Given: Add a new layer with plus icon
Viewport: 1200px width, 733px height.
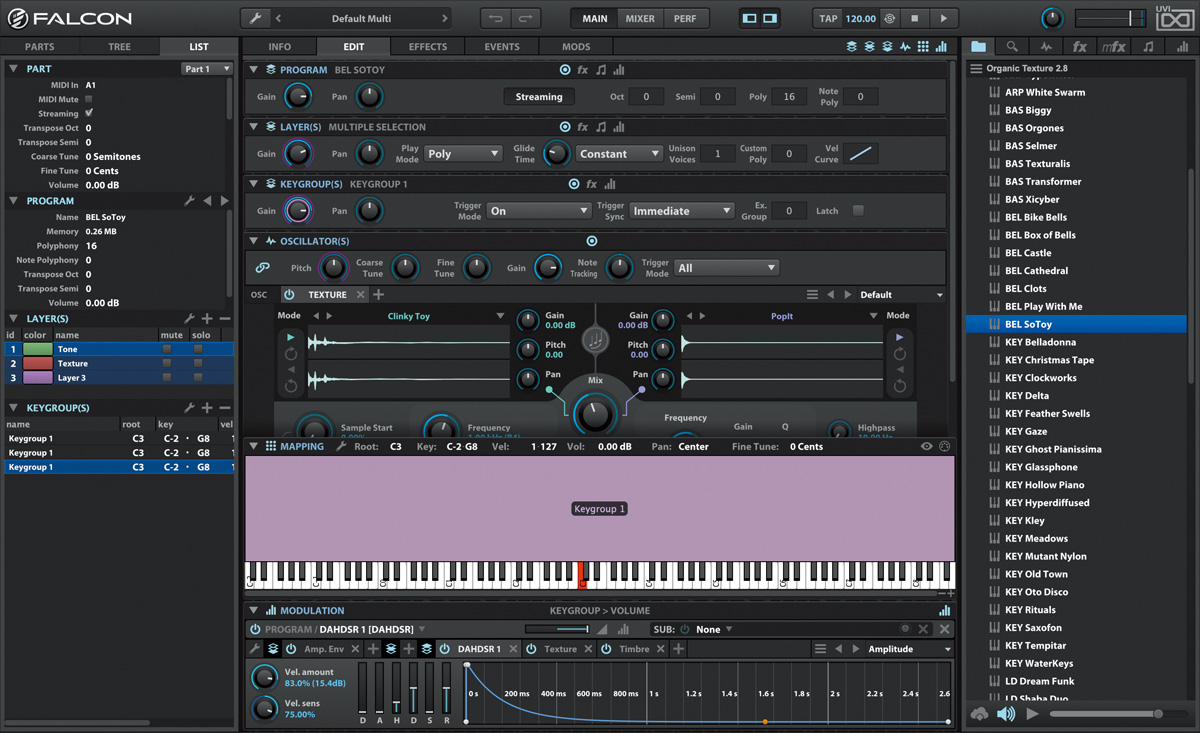Looking at the screenshot, I should (207, 319).
